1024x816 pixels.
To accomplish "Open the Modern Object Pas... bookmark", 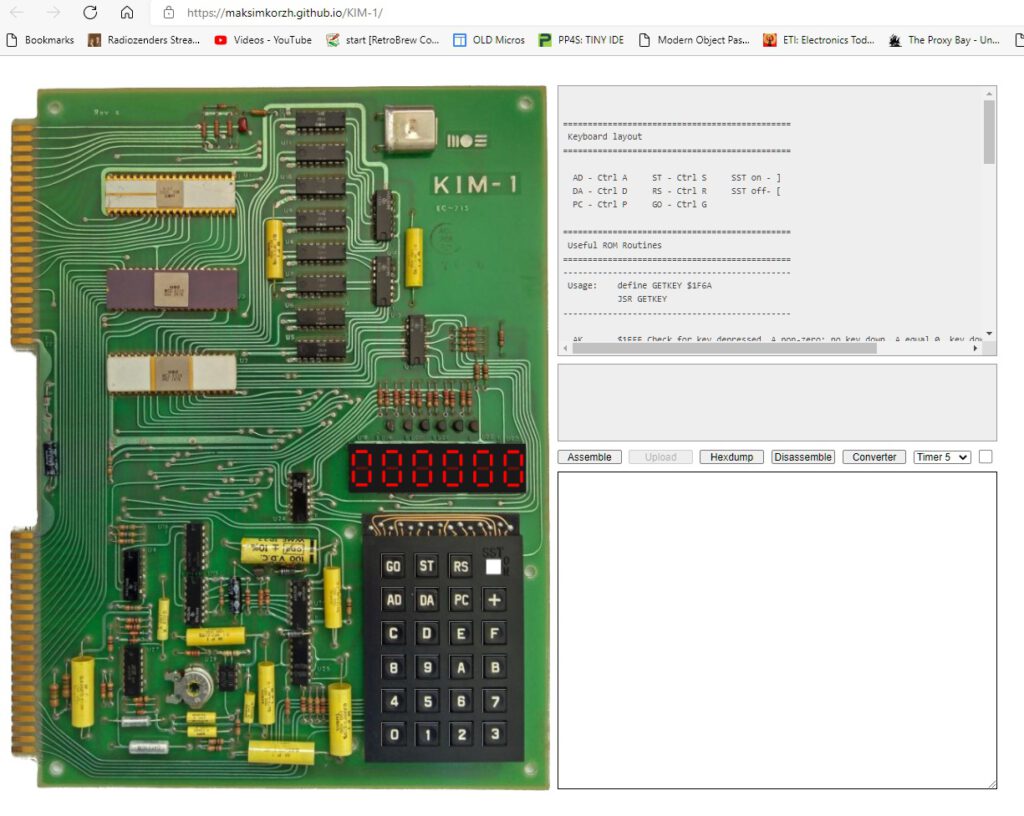I will click(694, 40).
